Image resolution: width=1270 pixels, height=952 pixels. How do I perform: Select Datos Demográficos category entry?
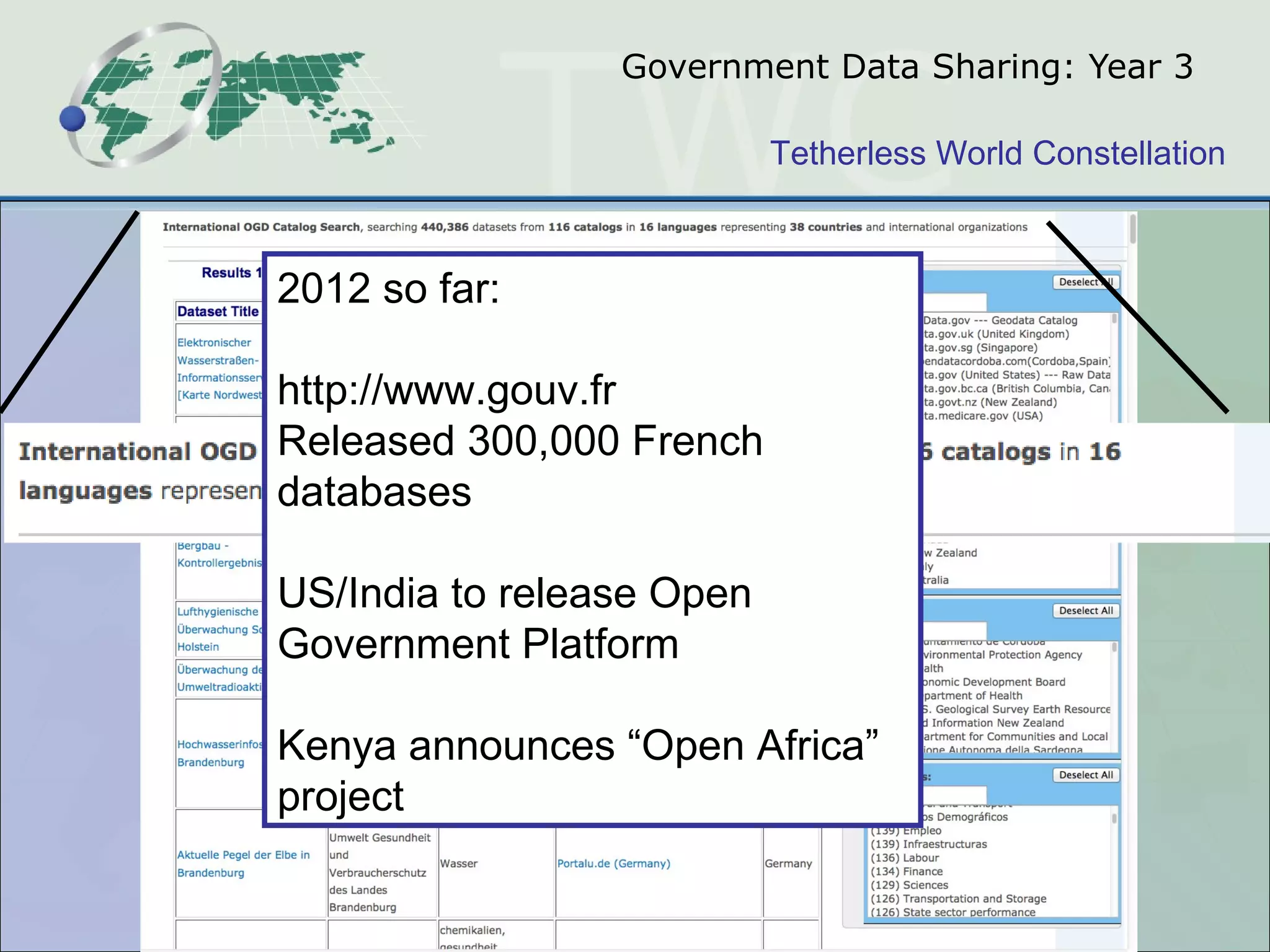(966, 817)
